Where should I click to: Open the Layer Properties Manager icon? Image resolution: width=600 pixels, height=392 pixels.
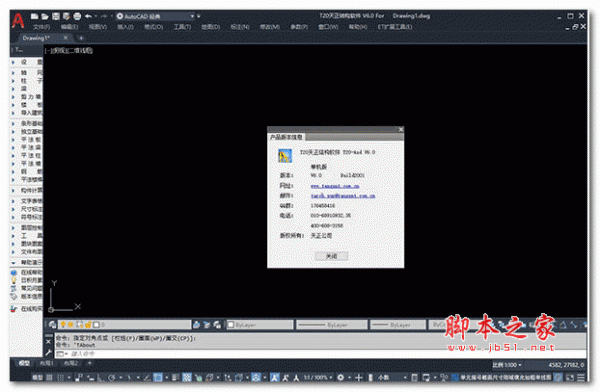tap(52, 325)
